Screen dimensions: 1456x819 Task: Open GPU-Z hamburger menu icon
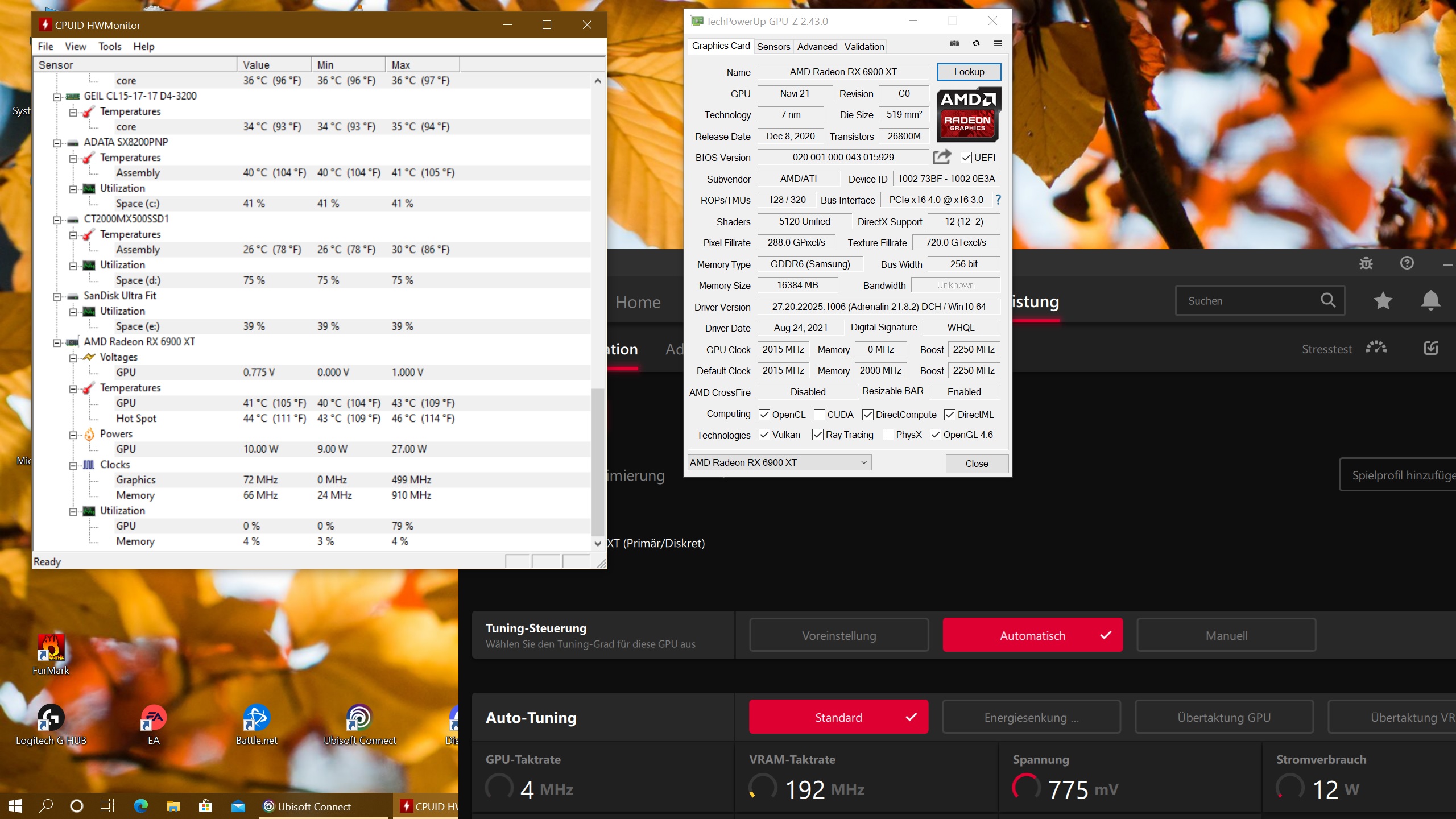click(x=998, y=43)
